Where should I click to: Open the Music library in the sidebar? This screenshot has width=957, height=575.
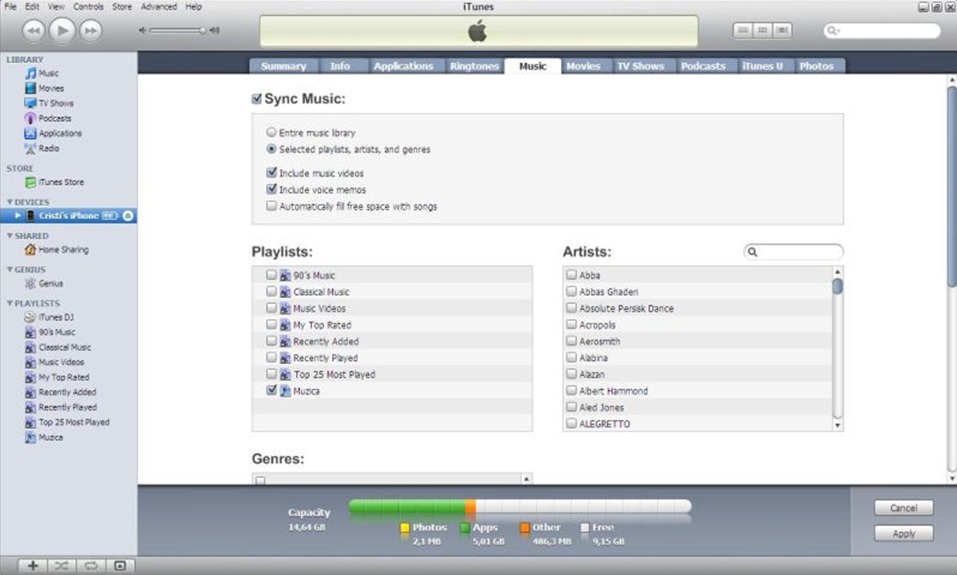click(x=47, y=73)
